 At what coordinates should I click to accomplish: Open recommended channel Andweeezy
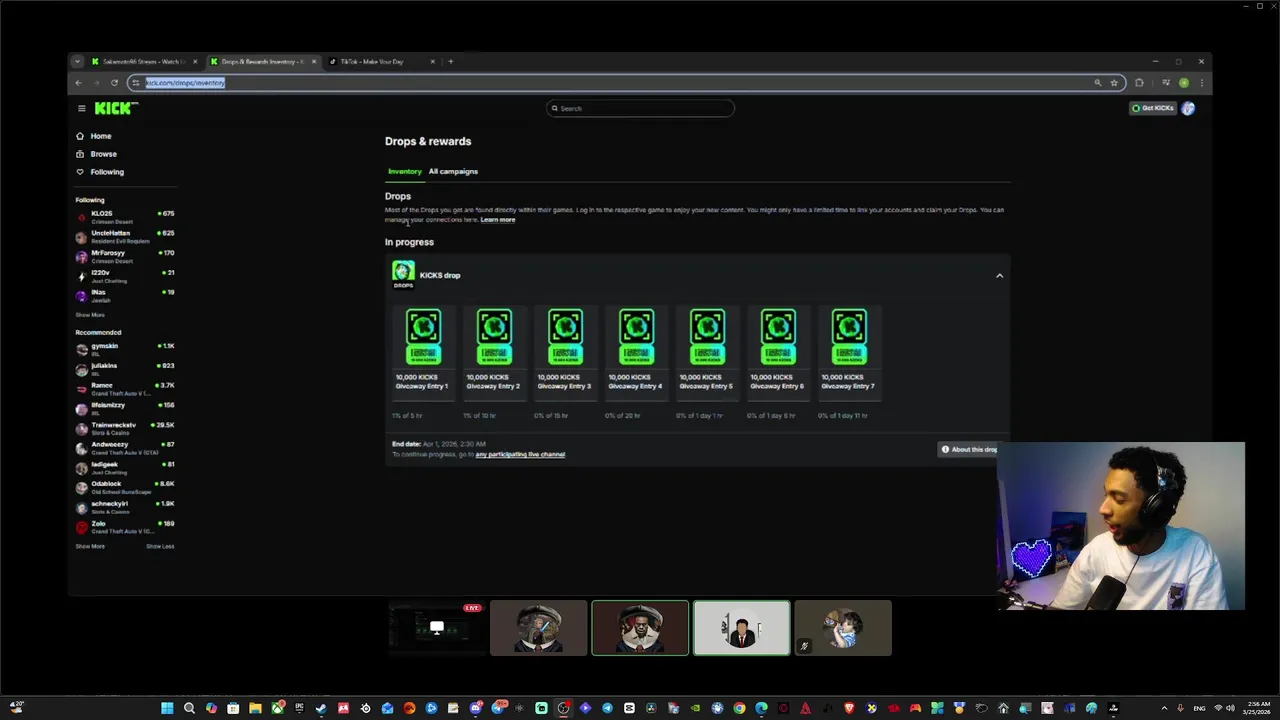point(125,448)
